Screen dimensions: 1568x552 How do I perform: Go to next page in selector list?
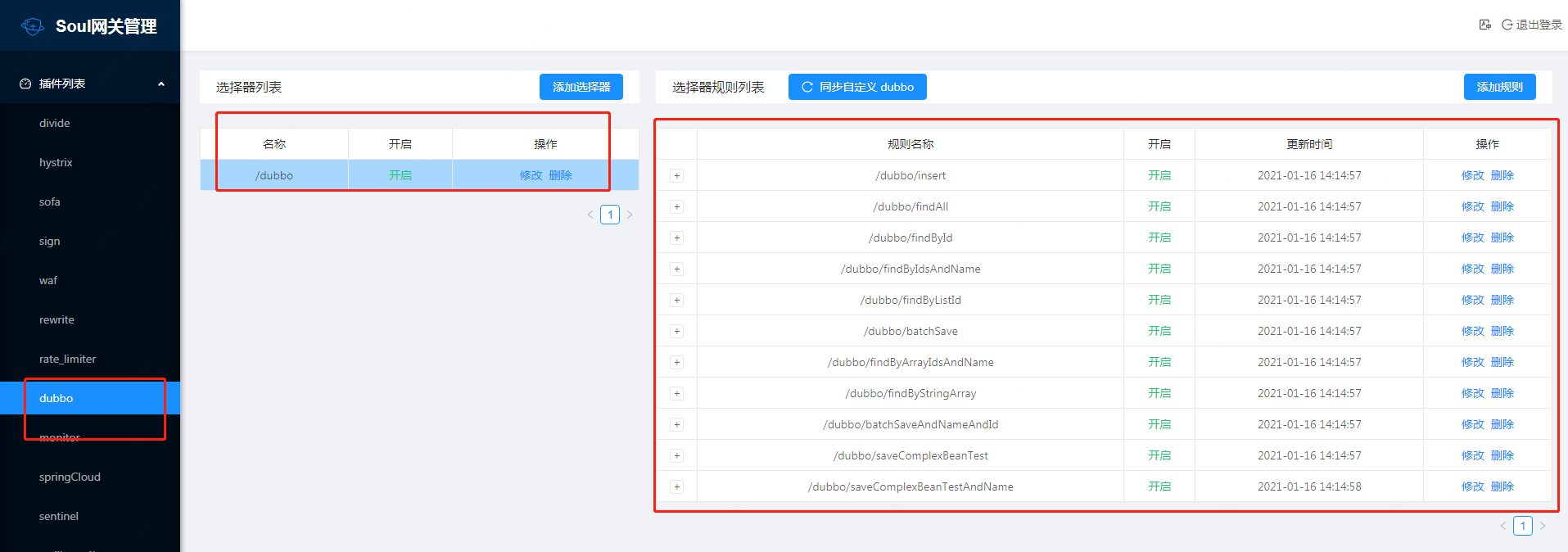click(x=630, y=215)
